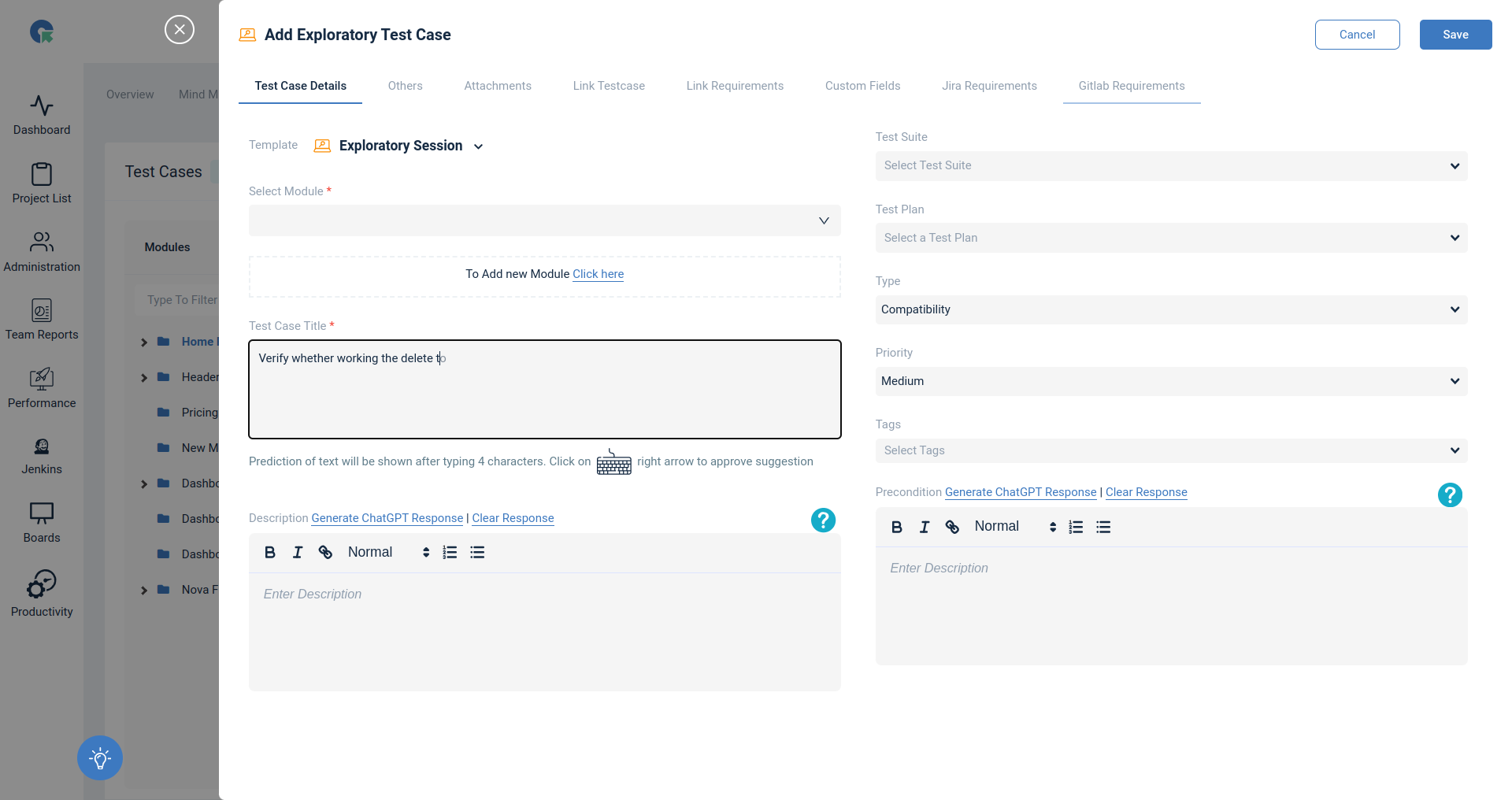Switch to Test Case Details tab

point(301,86)
